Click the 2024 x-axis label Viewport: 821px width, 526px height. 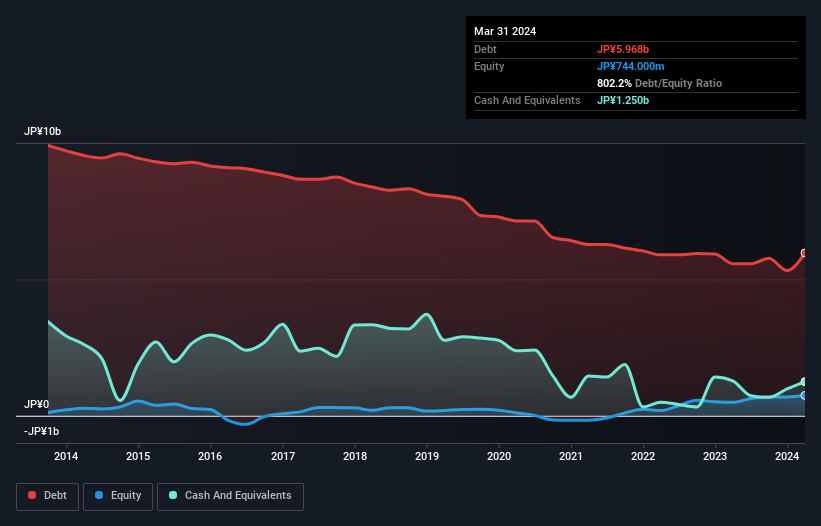[x=787, y=456]
